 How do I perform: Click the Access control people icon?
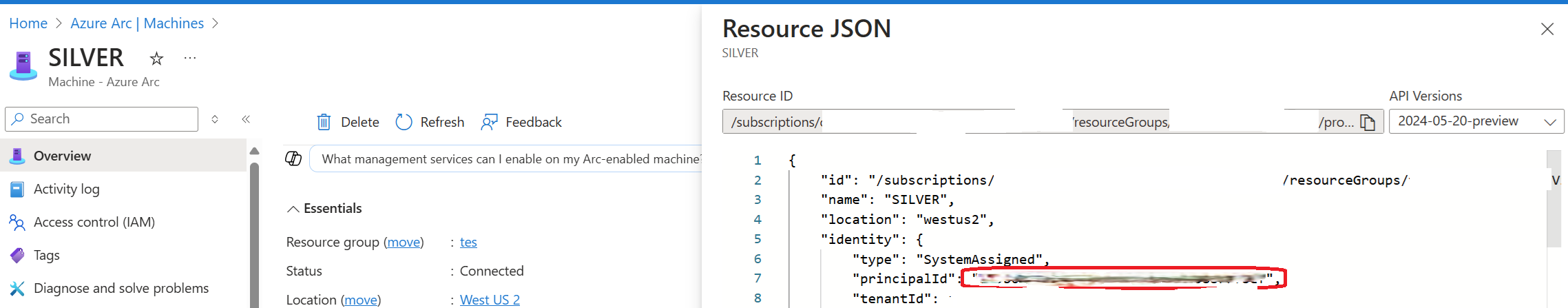tap(17, 223)
